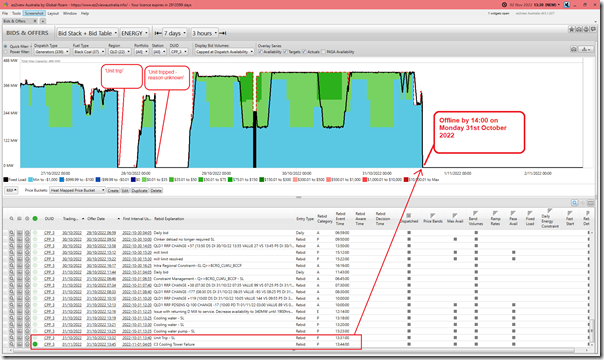The image size is (604, 360).
Task: Open the Layout menu
Action: (x=53, y=13)
